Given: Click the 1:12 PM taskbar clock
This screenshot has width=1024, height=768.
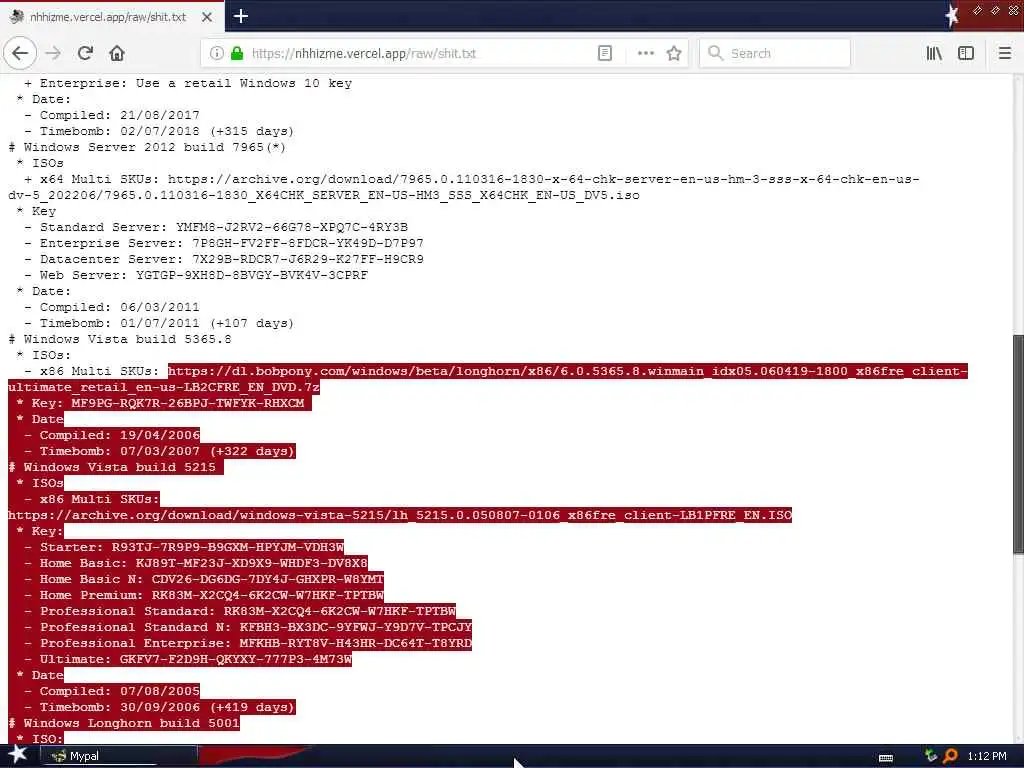Looking at the screenshot, I should coord(987,756).
